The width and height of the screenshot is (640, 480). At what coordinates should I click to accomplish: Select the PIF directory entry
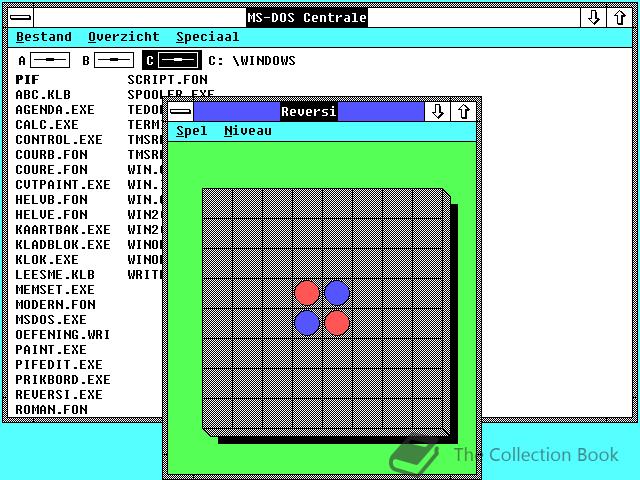point(27,80)
